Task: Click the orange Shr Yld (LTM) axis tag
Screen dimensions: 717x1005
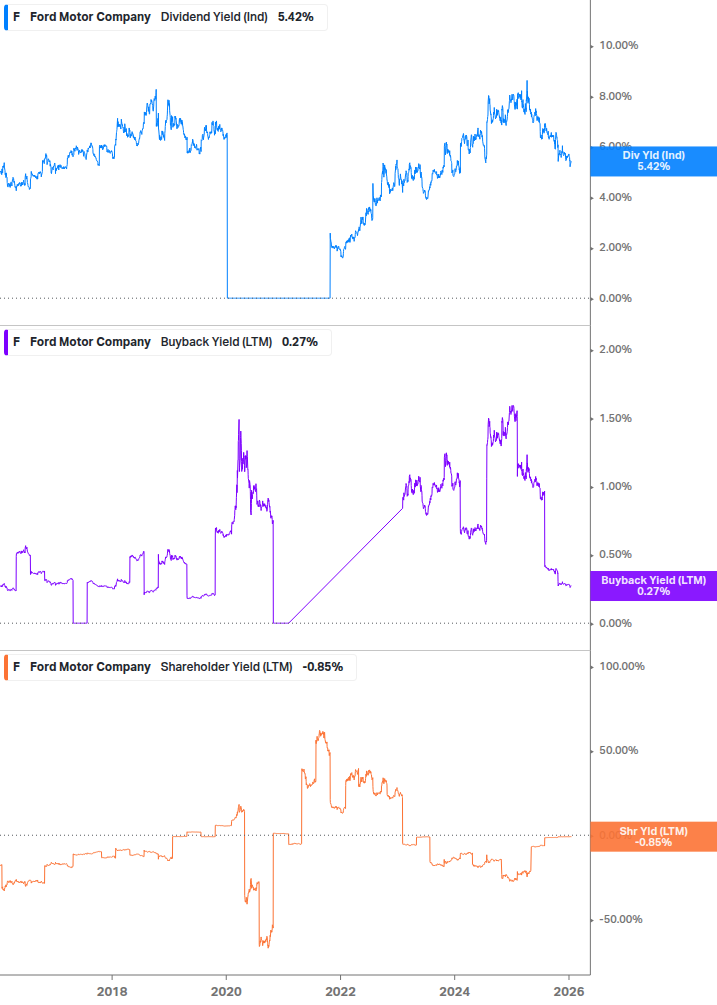Action: click(x=653, y=837)
